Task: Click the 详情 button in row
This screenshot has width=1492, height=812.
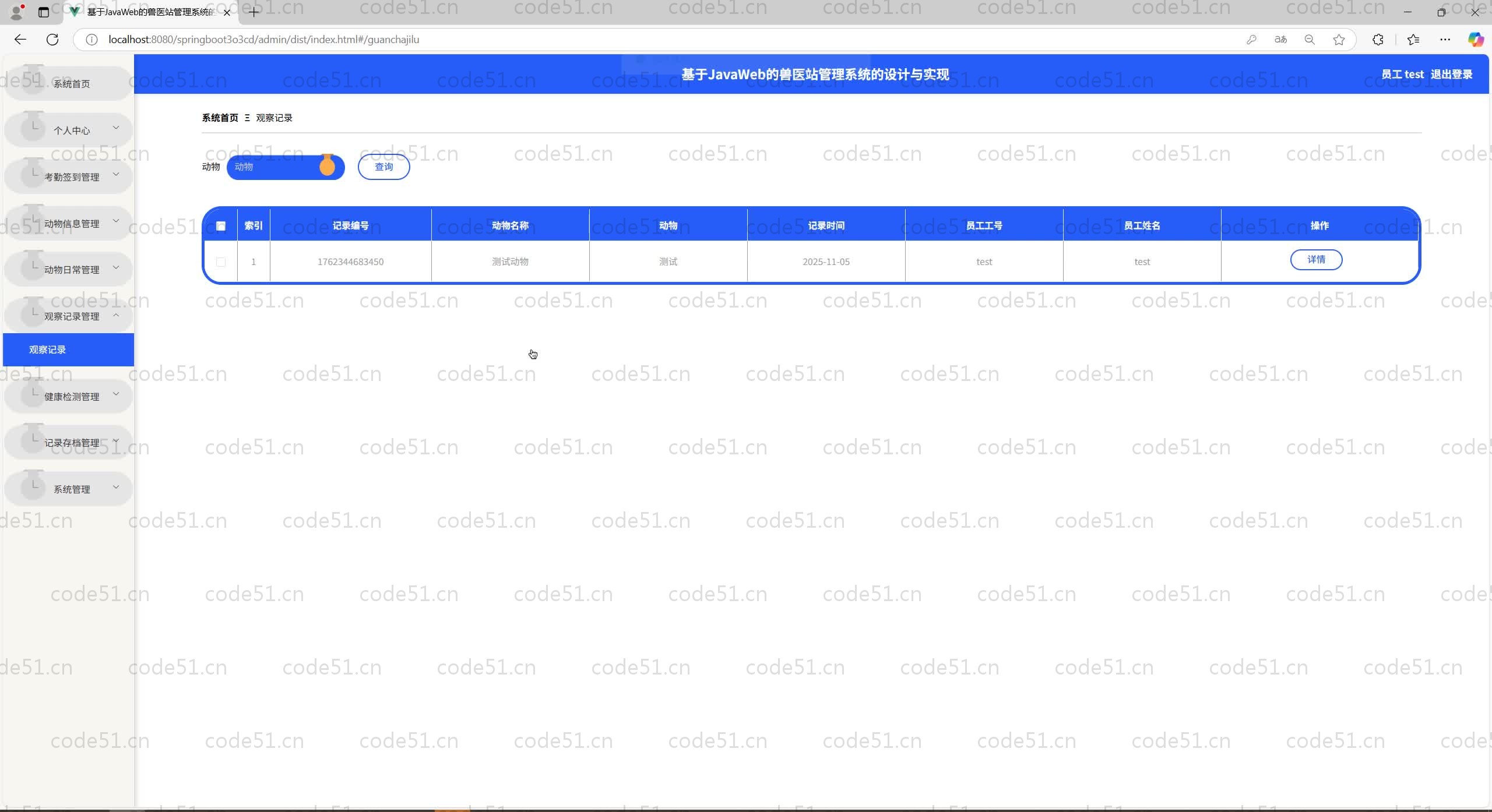Action: click(x=1316, y=260)
